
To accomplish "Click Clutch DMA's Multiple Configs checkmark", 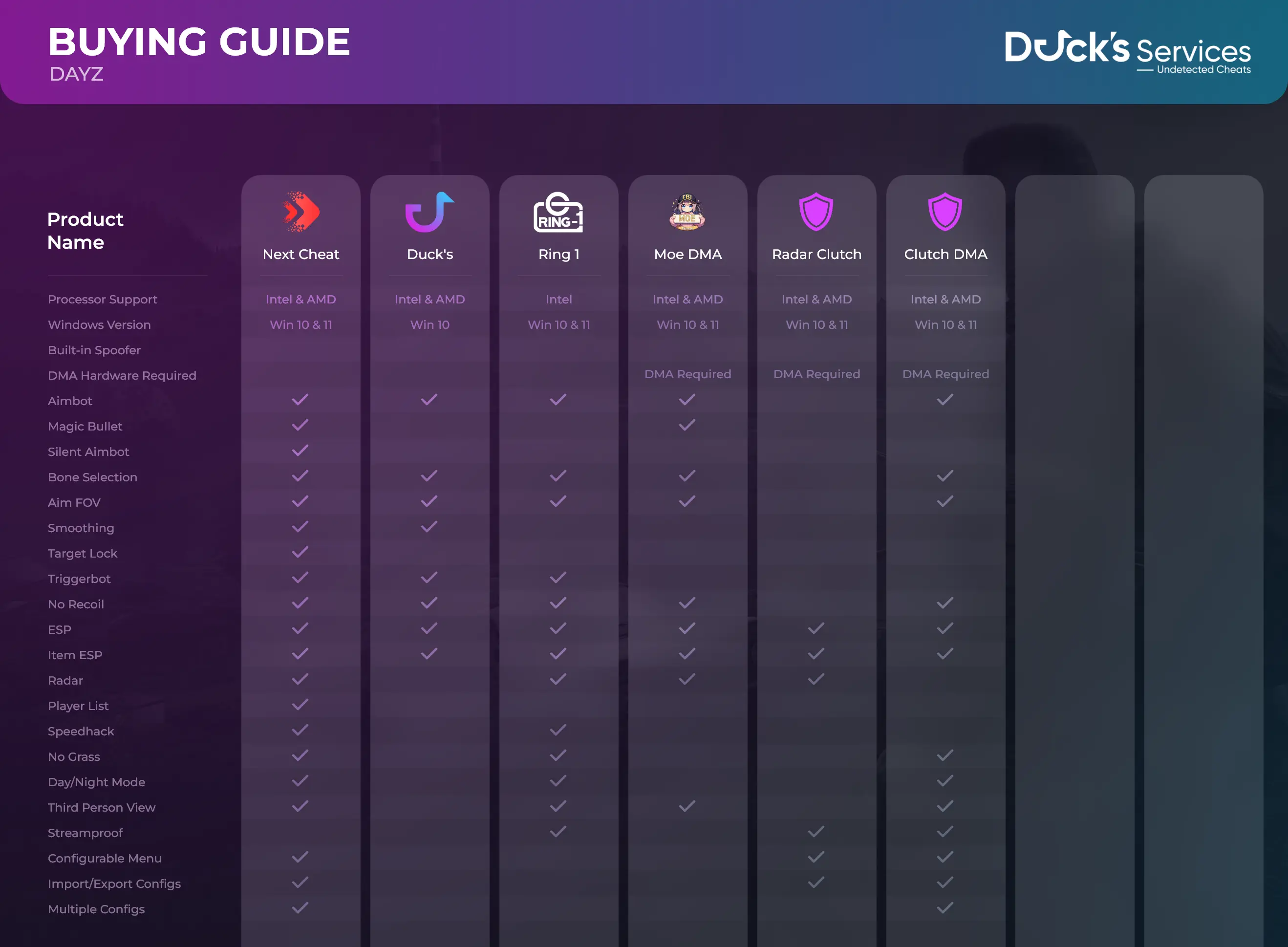I will [945, 907].
